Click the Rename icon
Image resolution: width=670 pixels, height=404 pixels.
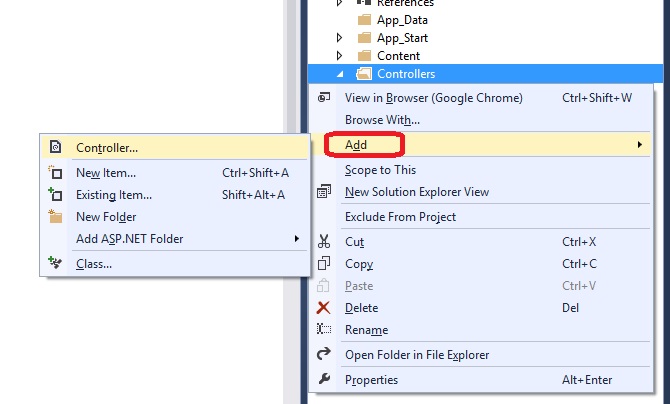[x=323, y=330]
